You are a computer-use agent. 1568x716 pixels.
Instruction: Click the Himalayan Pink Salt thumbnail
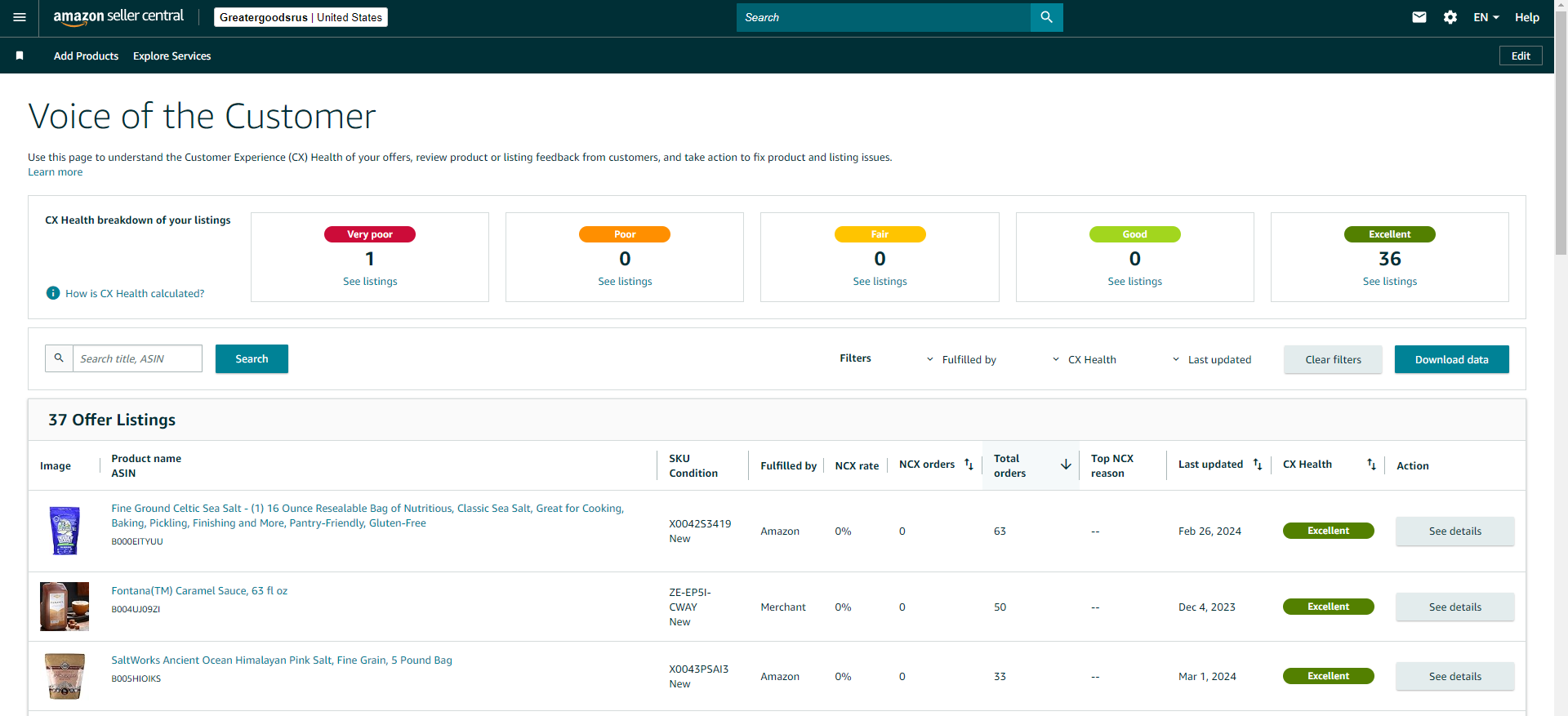pos(65,676)
